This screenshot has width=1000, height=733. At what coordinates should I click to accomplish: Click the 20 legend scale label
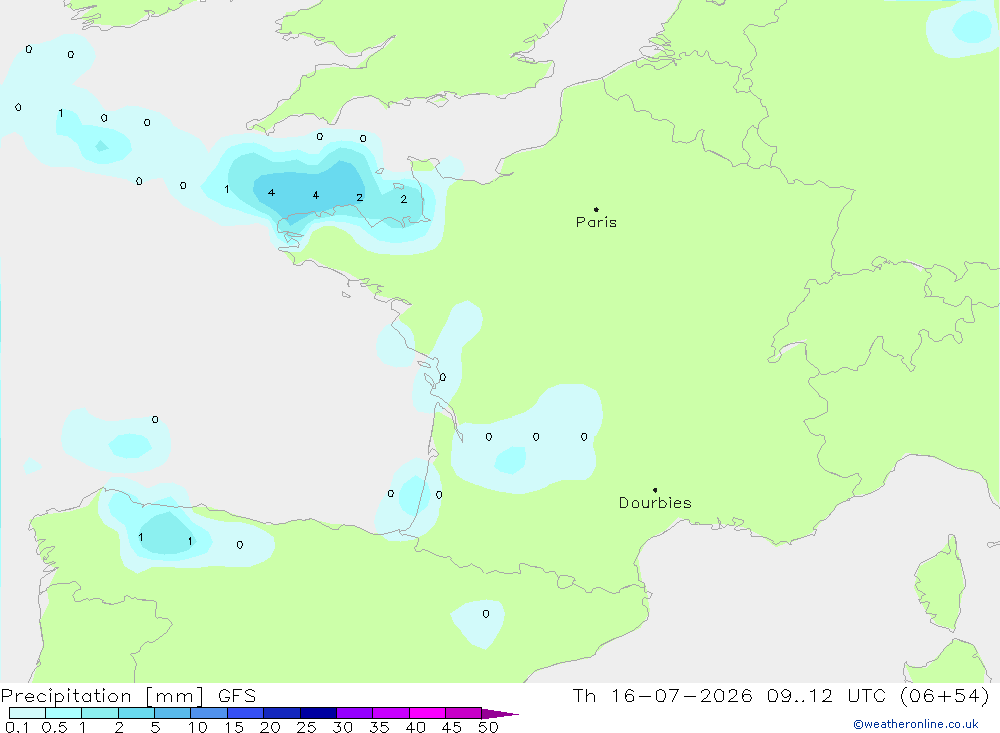[x=270, y=727]
